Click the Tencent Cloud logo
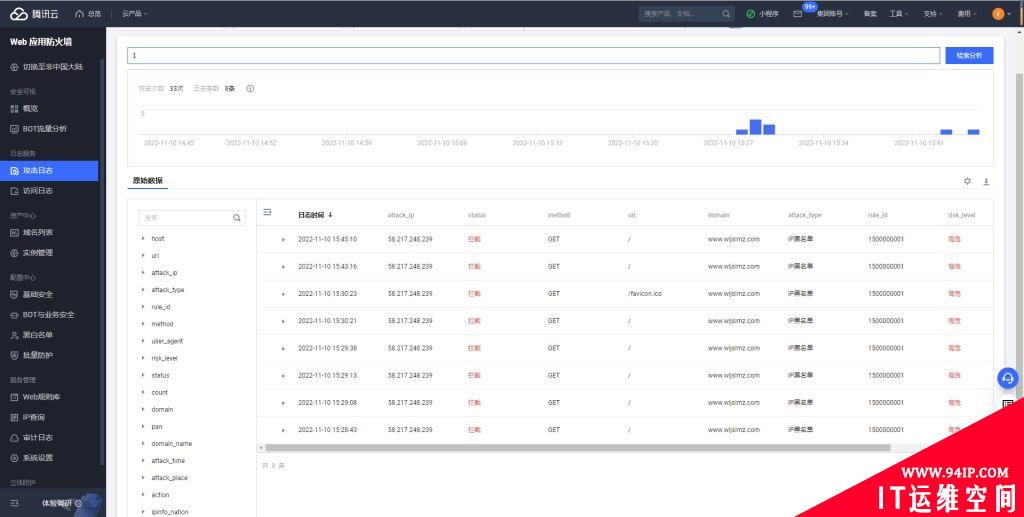Viewport: 1024px width, 517px height. pos(35,14)
